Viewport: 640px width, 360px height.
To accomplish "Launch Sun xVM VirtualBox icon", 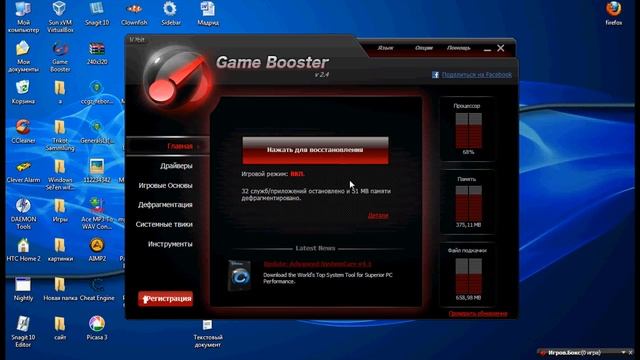I will [60, 16].
